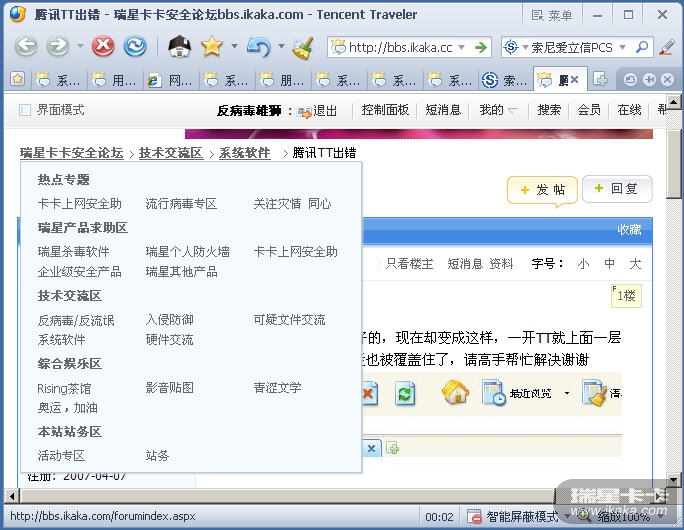Stop loading with the red X button

coord(103,46)
